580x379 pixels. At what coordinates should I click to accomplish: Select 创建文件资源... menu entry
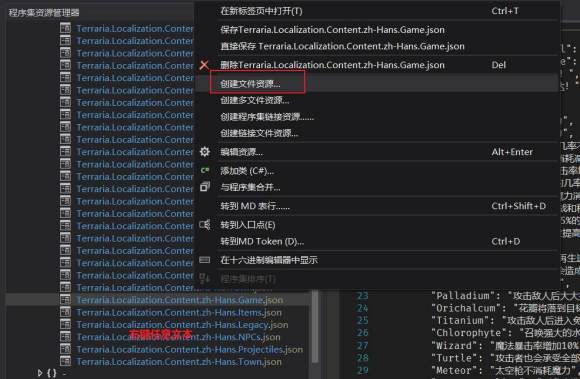tap(250, 84)
